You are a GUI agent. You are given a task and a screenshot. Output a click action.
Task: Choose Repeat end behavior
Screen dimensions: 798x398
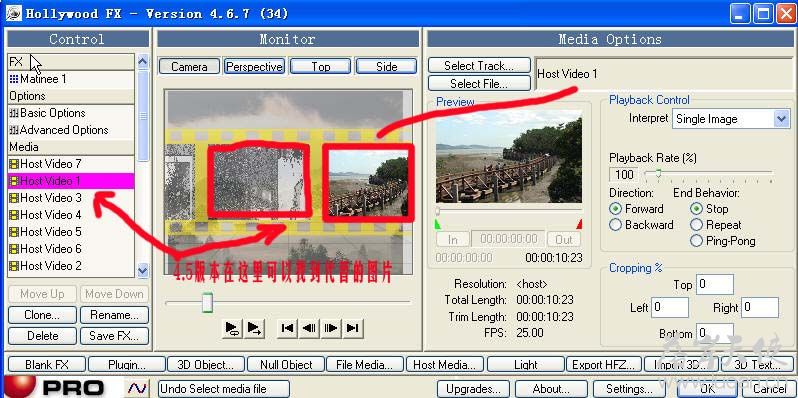tap(696, 225)
